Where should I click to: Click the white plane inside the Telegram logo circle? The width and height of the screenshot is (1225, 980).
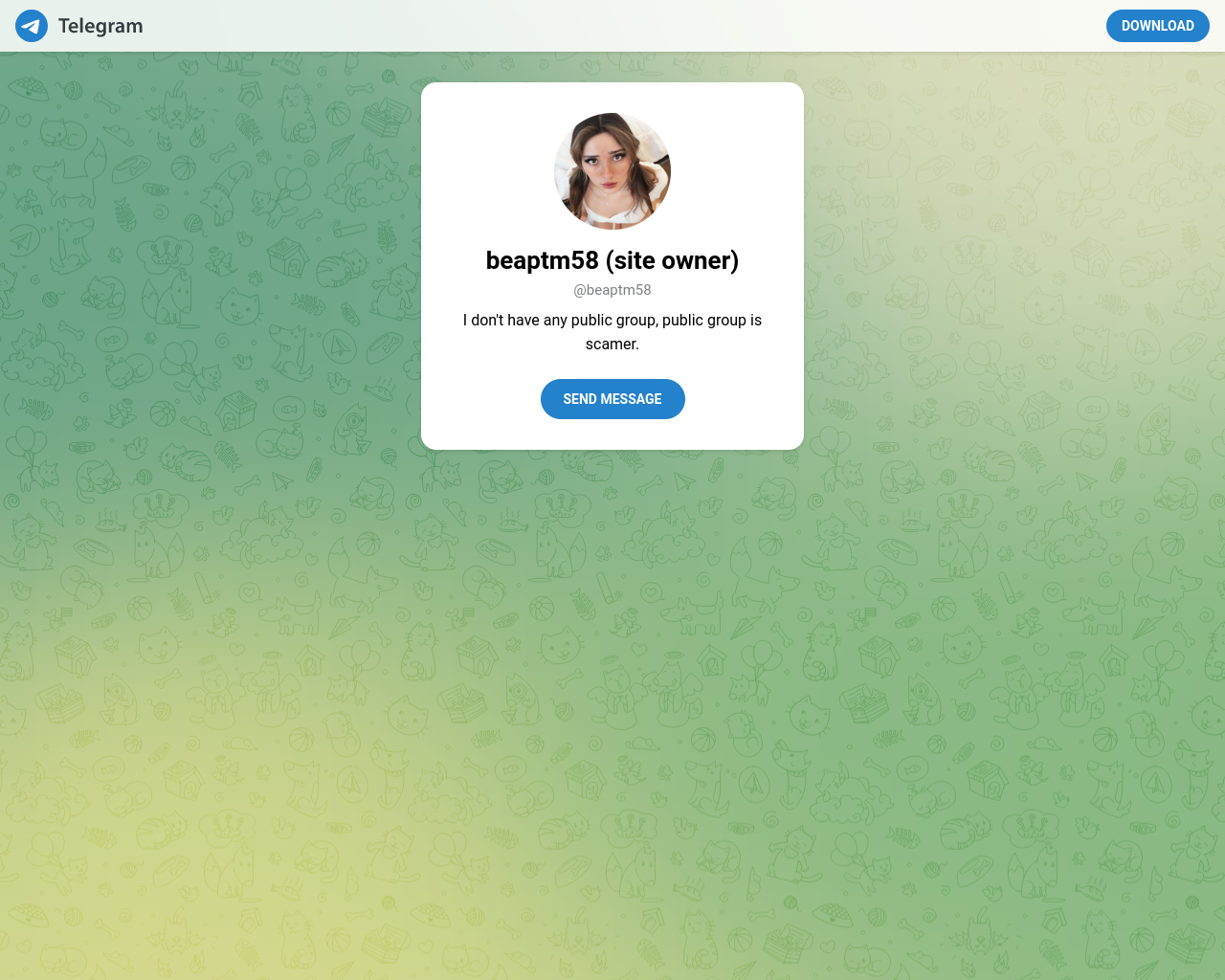[x=31, y=27]
